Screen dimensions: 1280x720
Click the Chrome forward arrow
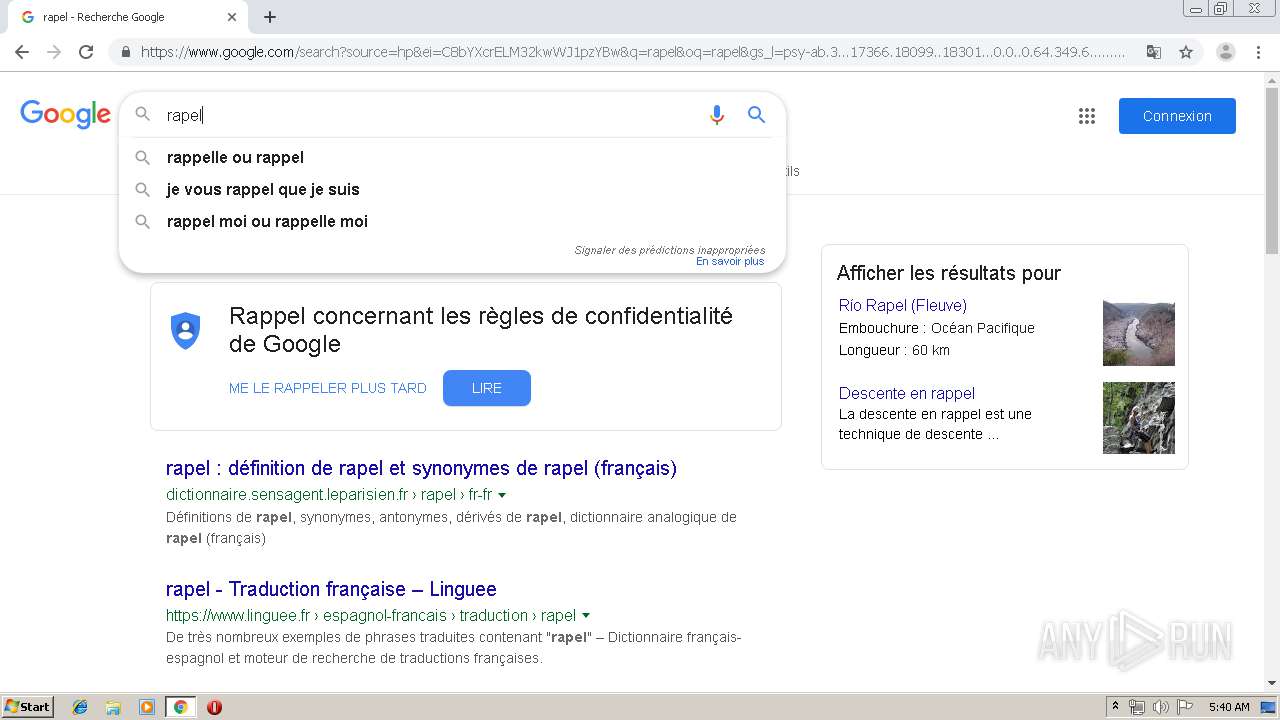[54, 52]
